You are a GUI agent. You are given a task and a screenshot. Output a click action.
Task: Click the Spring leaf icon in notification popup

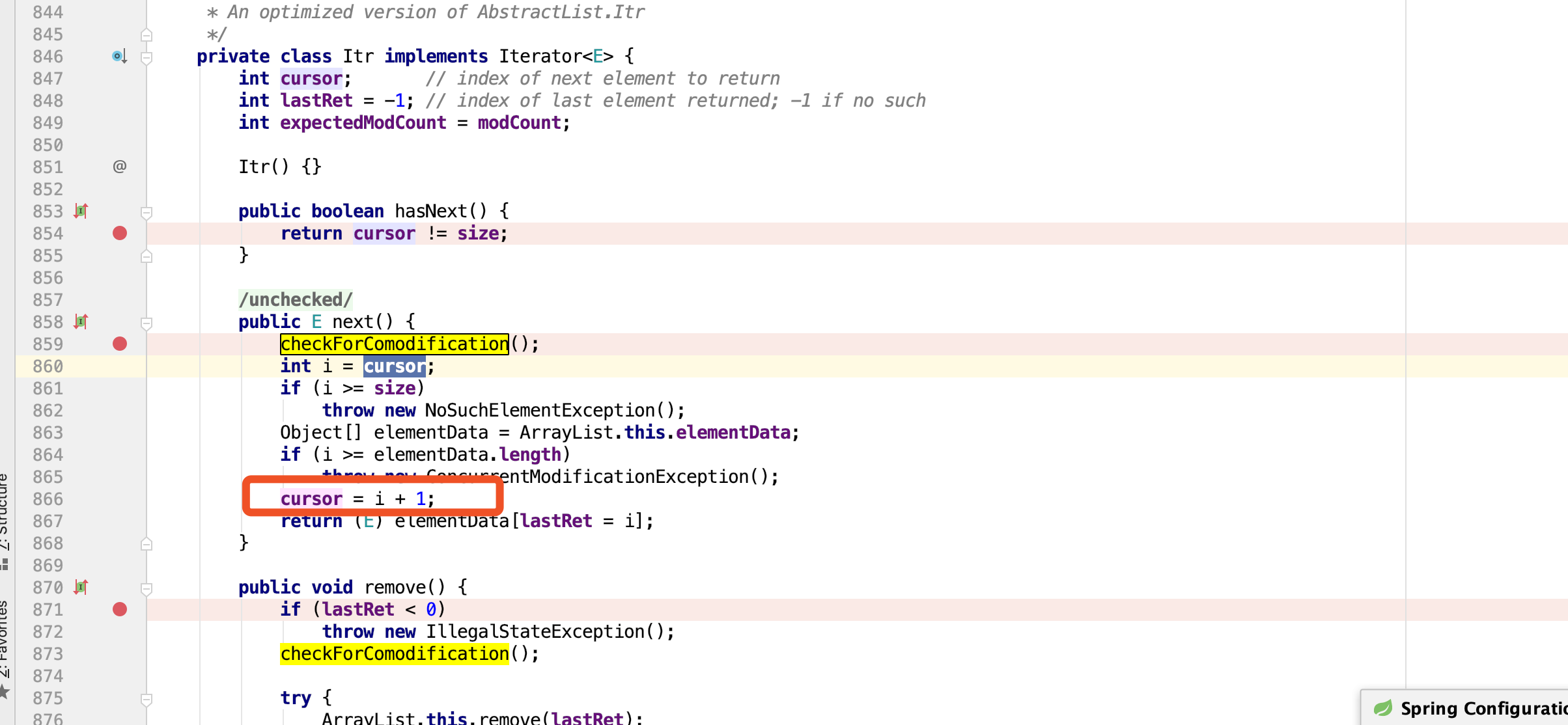point(1383,708)
